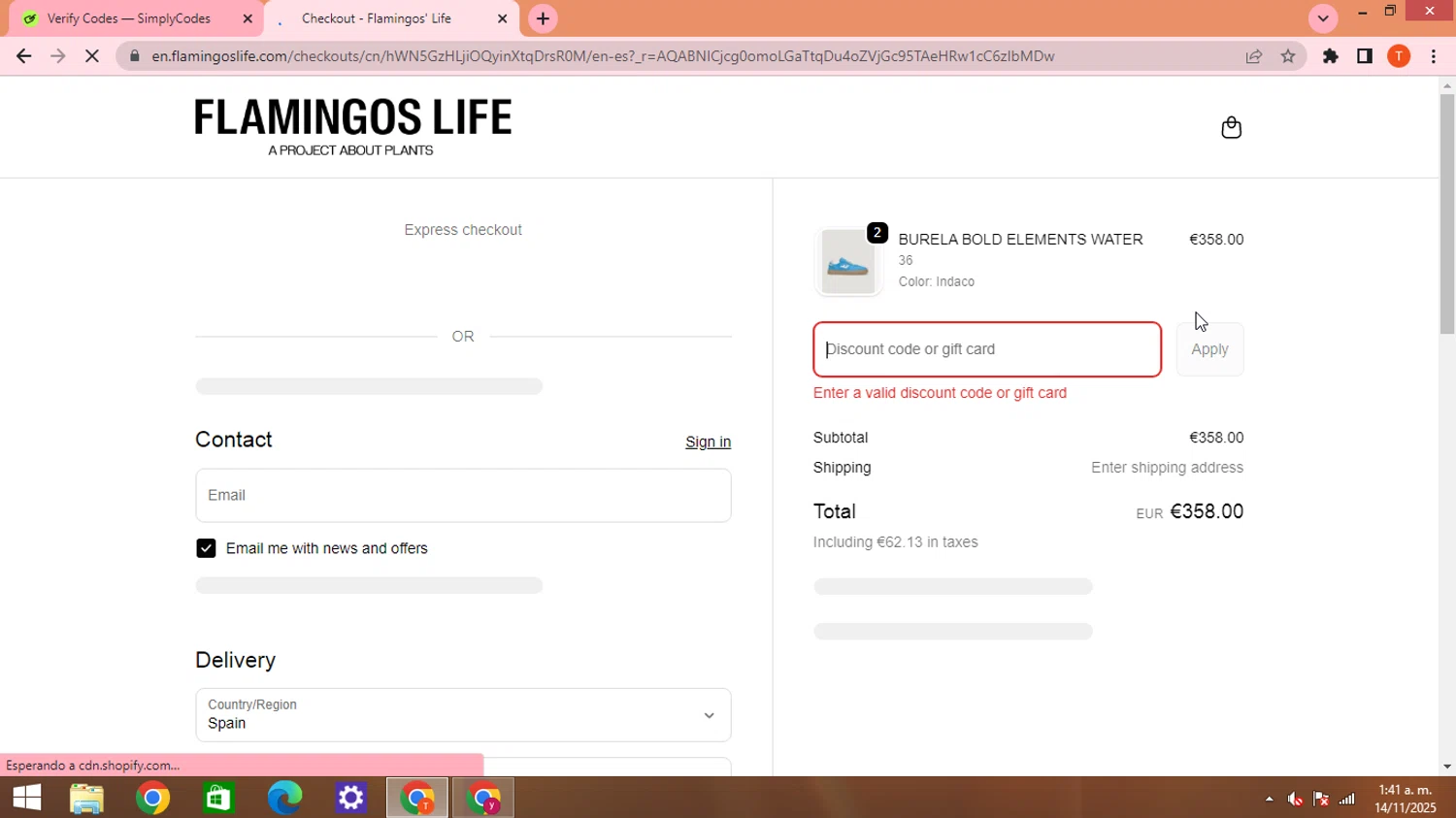Focus the Discount code or gift card field
Screen dimensions: 1456x818
[987, 349]
